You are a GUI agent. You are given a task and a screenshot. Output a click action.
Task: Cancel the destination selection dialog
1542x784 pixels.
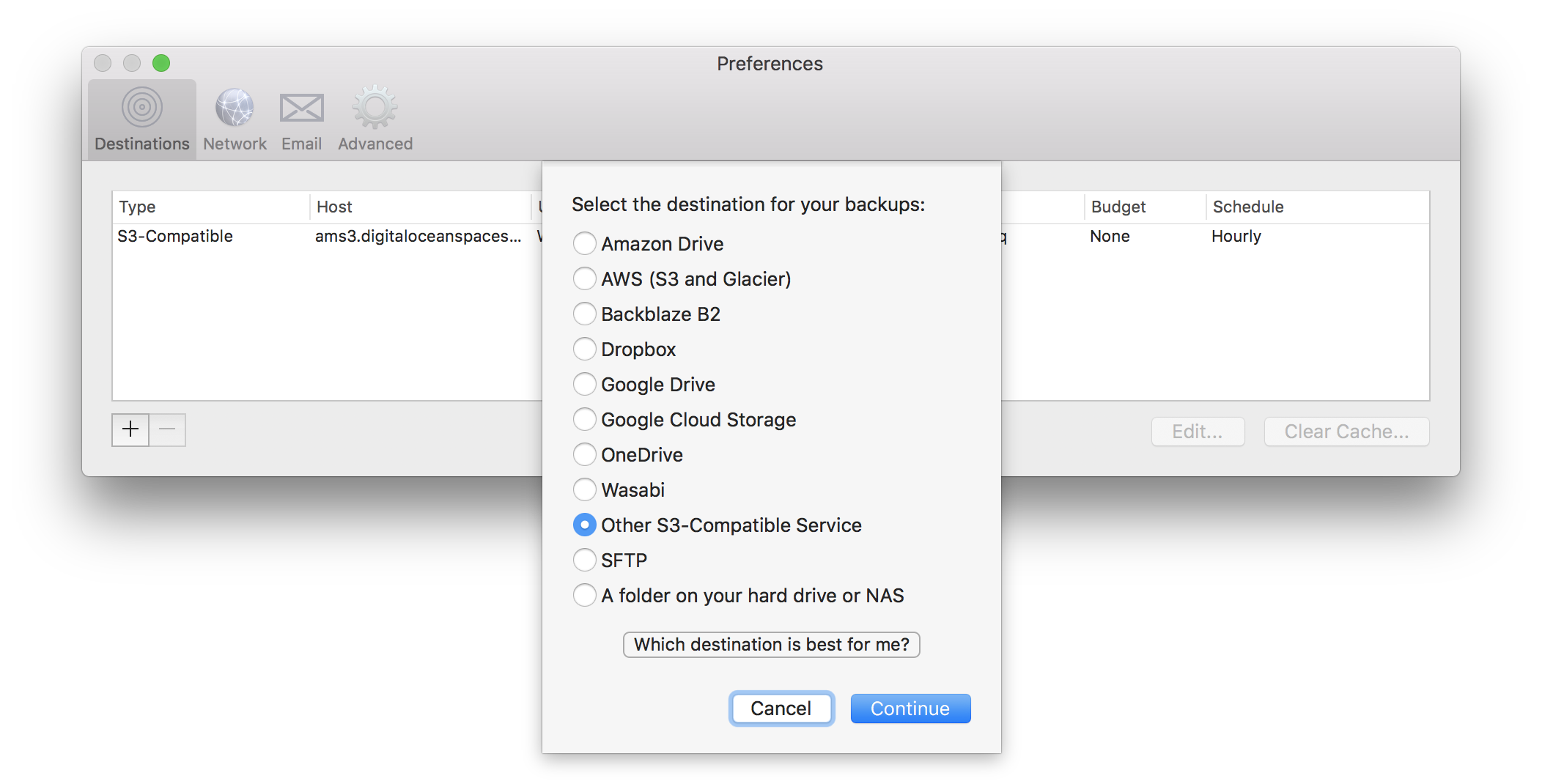click(781, 709)
